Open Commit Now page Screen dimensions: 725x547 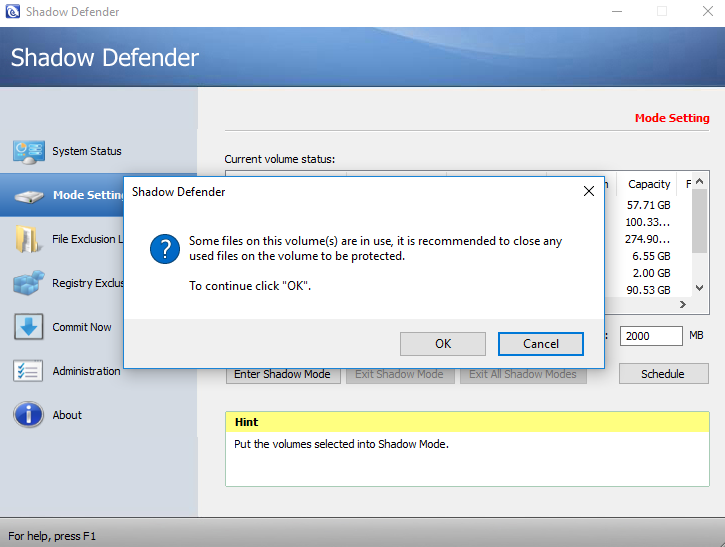[x=81, y=327]
